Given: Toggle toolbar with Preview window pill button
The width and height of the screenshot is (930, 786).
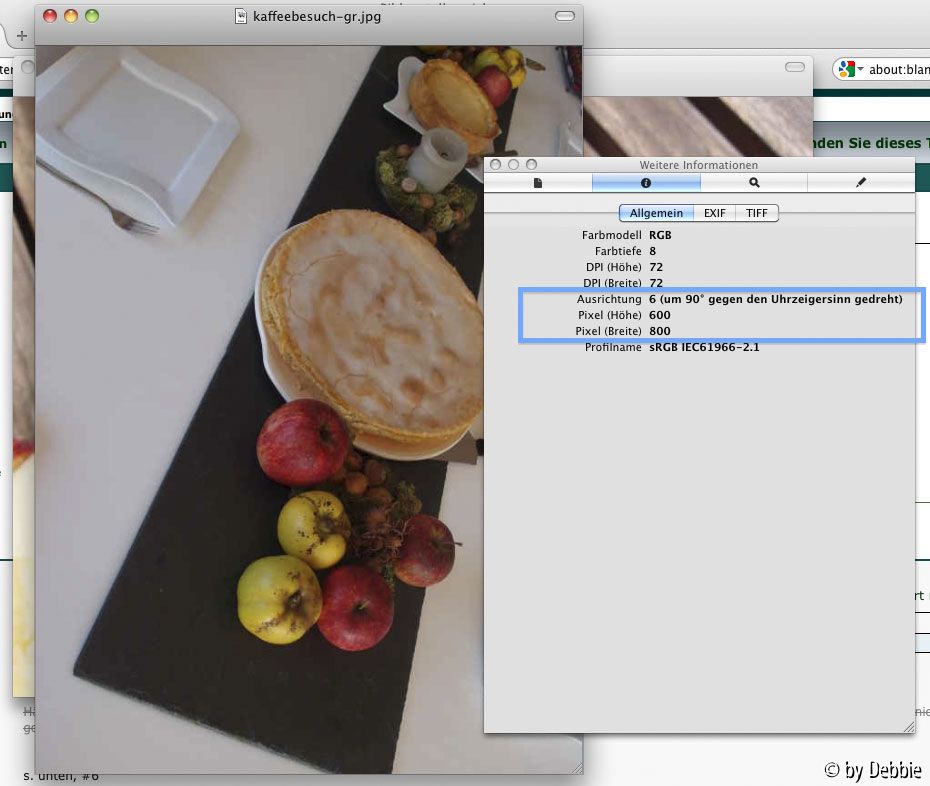Looking at the screenshot, I should (x=564, y=16).
